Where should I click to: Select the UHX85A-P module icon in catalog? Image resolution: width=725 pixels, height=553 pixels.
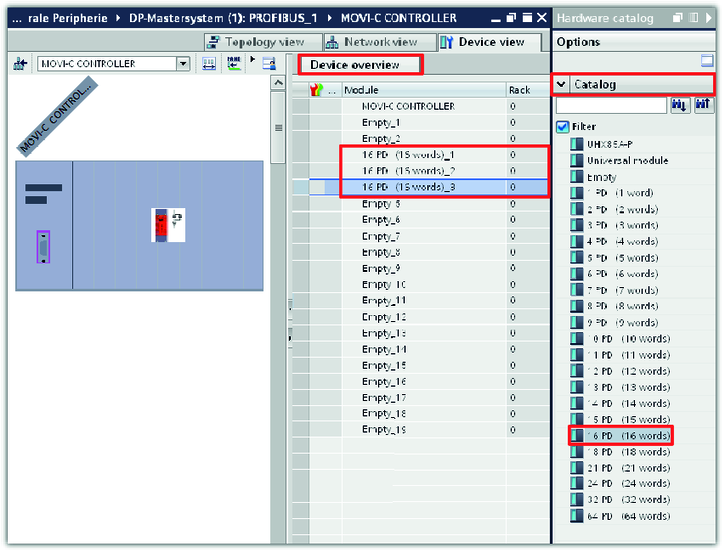pyautogui.click(x=576, y=144)
